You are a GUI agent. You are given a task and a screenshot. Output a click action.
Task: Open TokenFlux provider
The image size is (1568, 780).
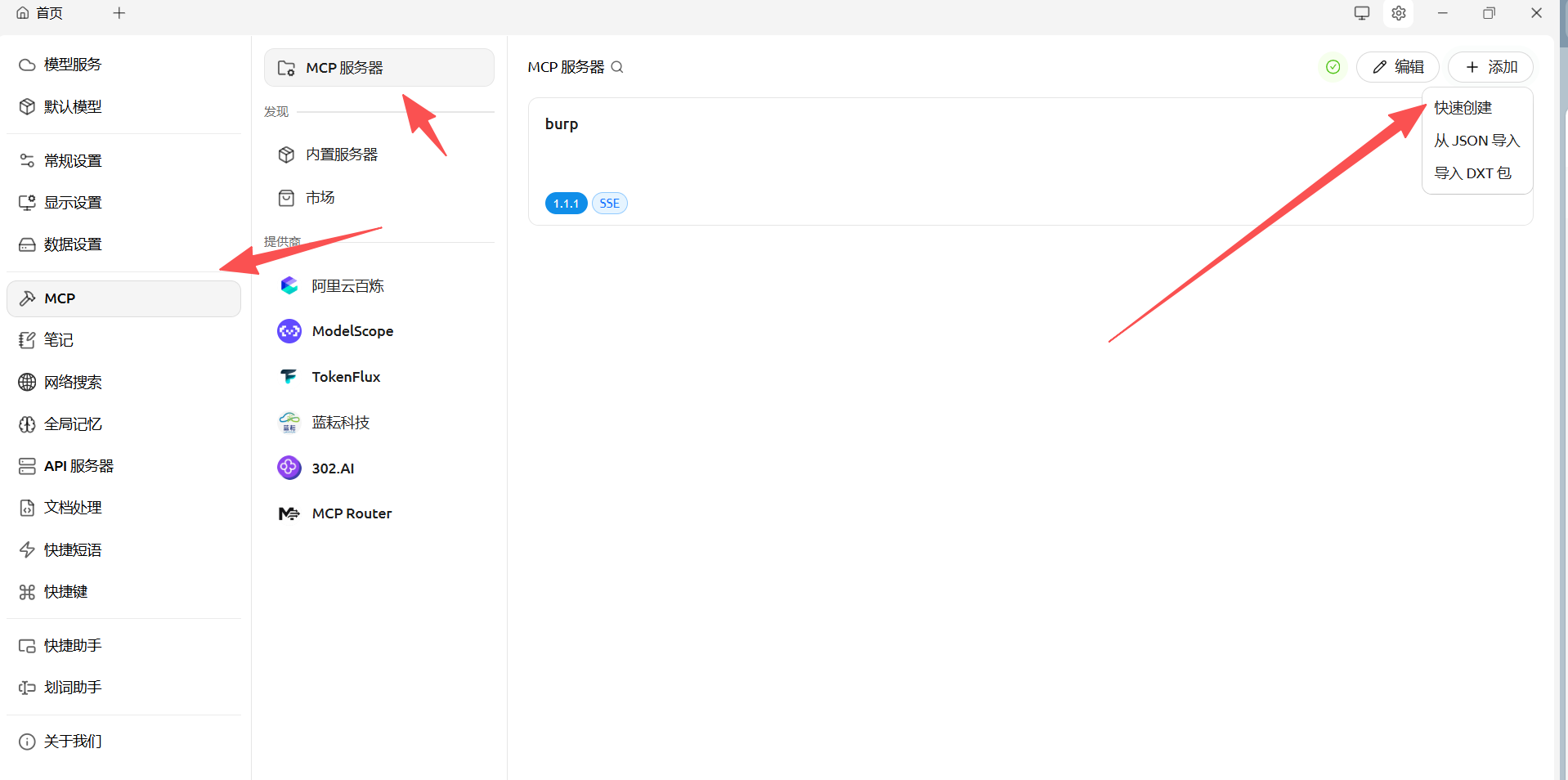[345, 377]
